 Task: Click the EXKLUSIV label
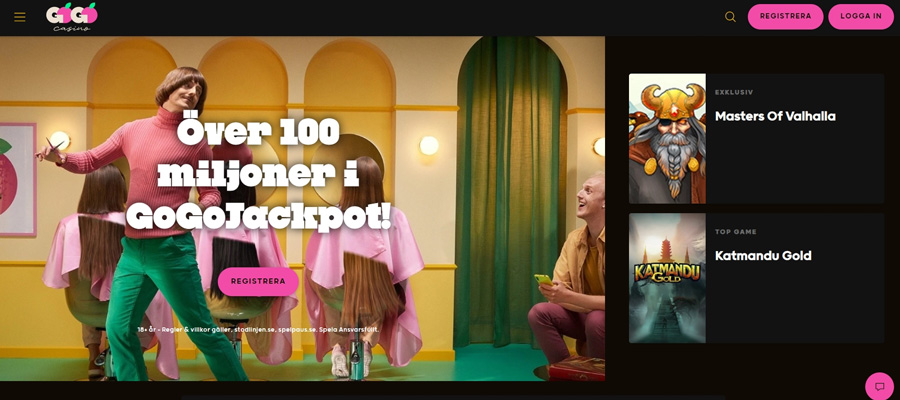734,92
